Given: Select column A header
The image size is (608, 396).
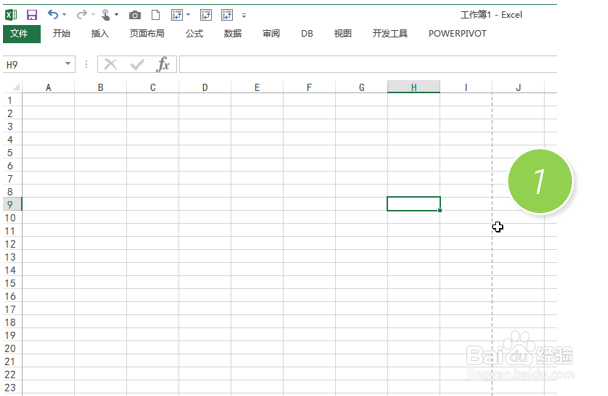Looking at the screenshot, I should point(48,88).
